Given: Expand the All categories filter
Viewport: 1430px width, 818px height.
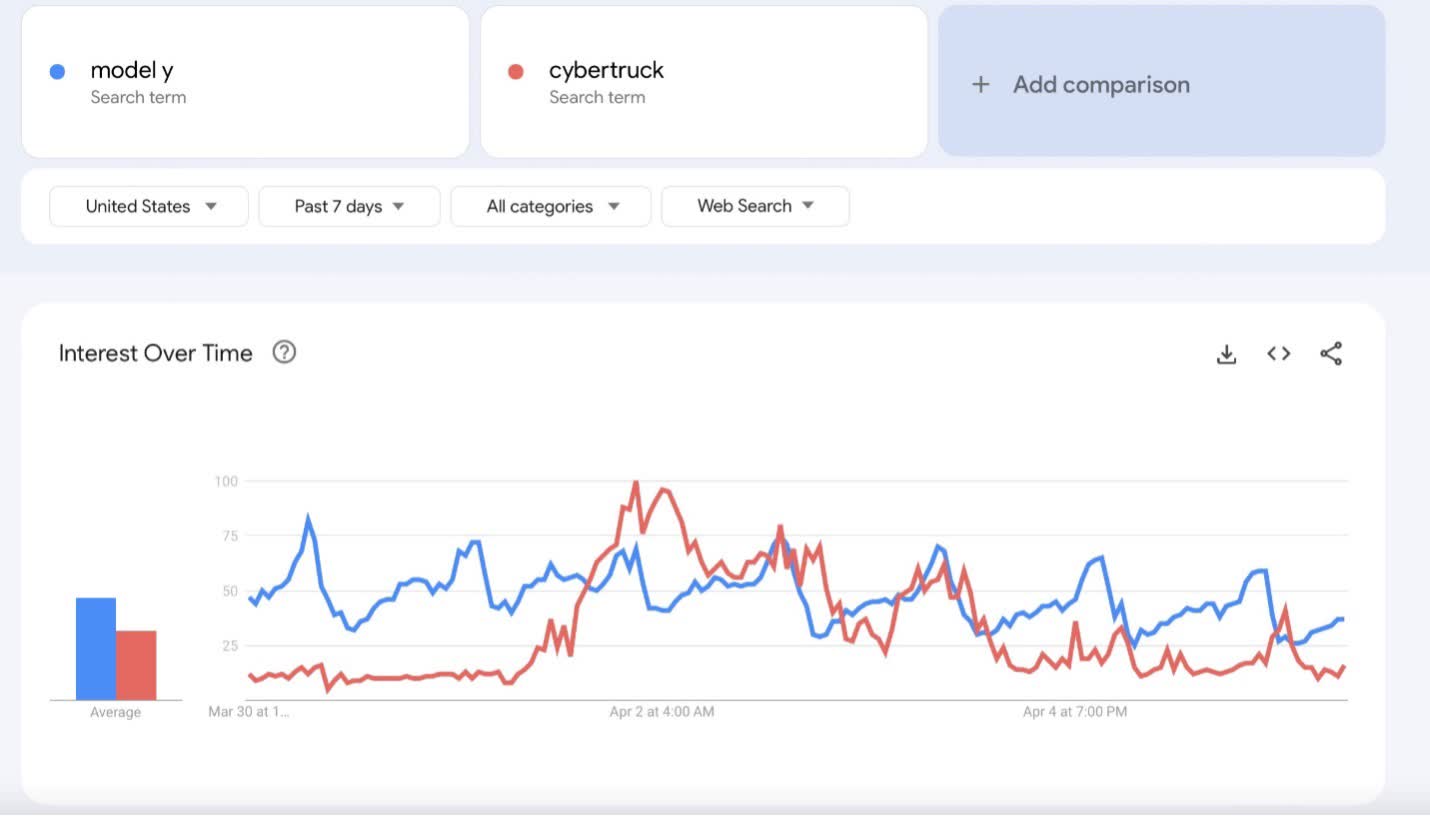Looking at the screenshot, I should click(x=551, y=206).
